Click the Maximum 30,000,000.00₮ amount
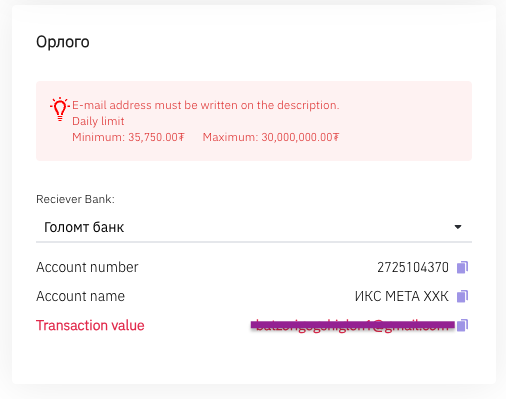The height and width of the screenshot is (399, 506). coord(271,137)
